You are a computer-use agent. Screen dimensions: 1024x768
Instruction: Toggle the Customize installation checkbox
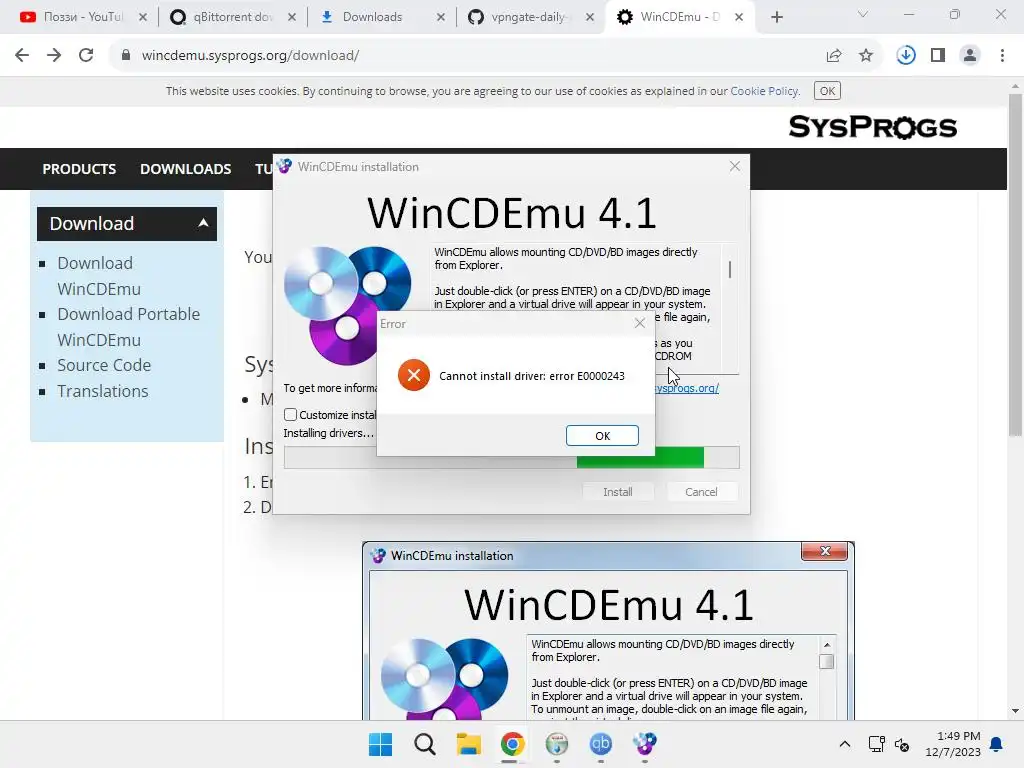291,415
